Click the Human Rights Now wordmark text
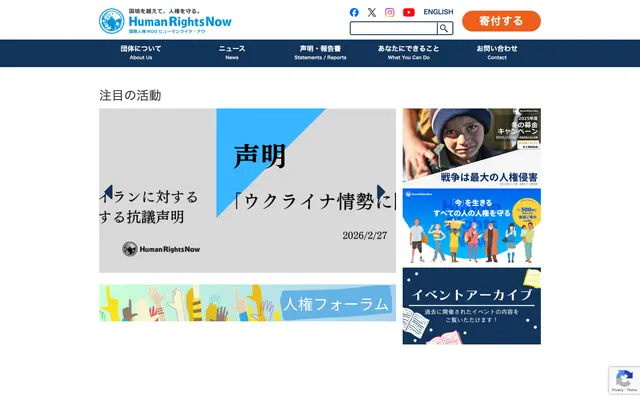The image size is (640, 400). (180, 21)
